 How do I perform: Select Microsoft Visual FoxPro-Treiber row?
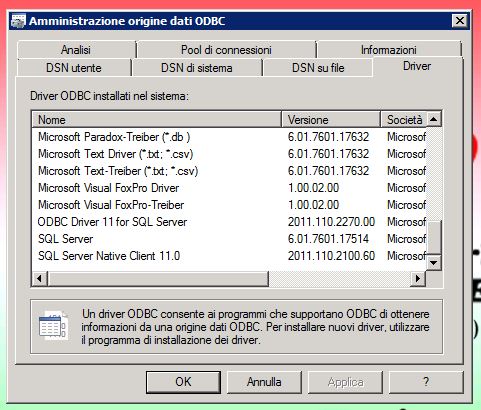tap(111, 205)
